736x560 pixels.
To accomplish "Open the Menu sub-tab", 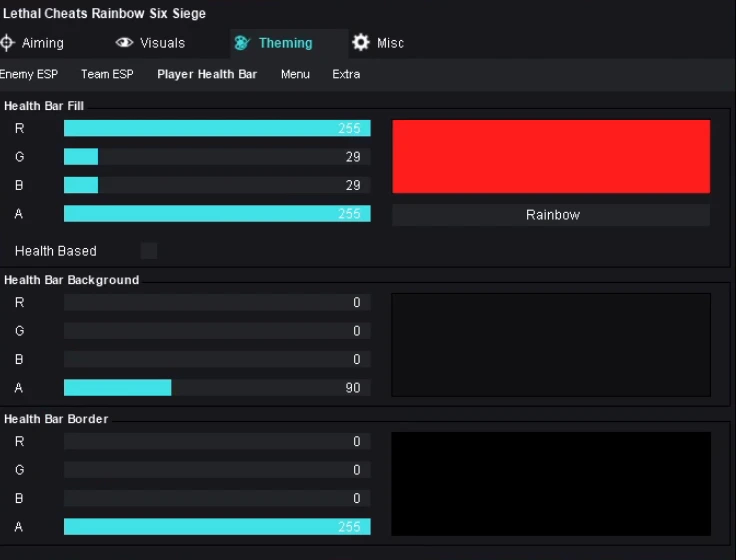I will pyautogui.click(x=295, y=74).
